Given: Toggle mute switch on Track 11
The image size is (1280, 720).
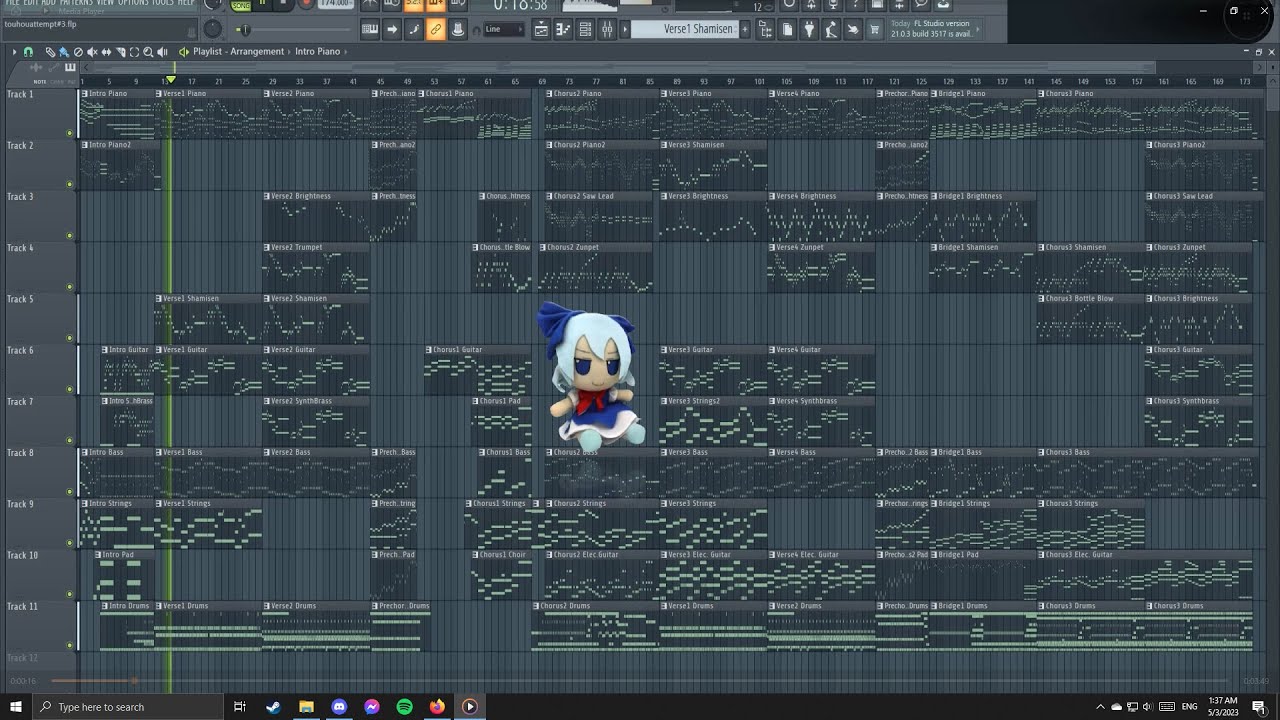Looking at the screenshot, I should tap(70, 645).
